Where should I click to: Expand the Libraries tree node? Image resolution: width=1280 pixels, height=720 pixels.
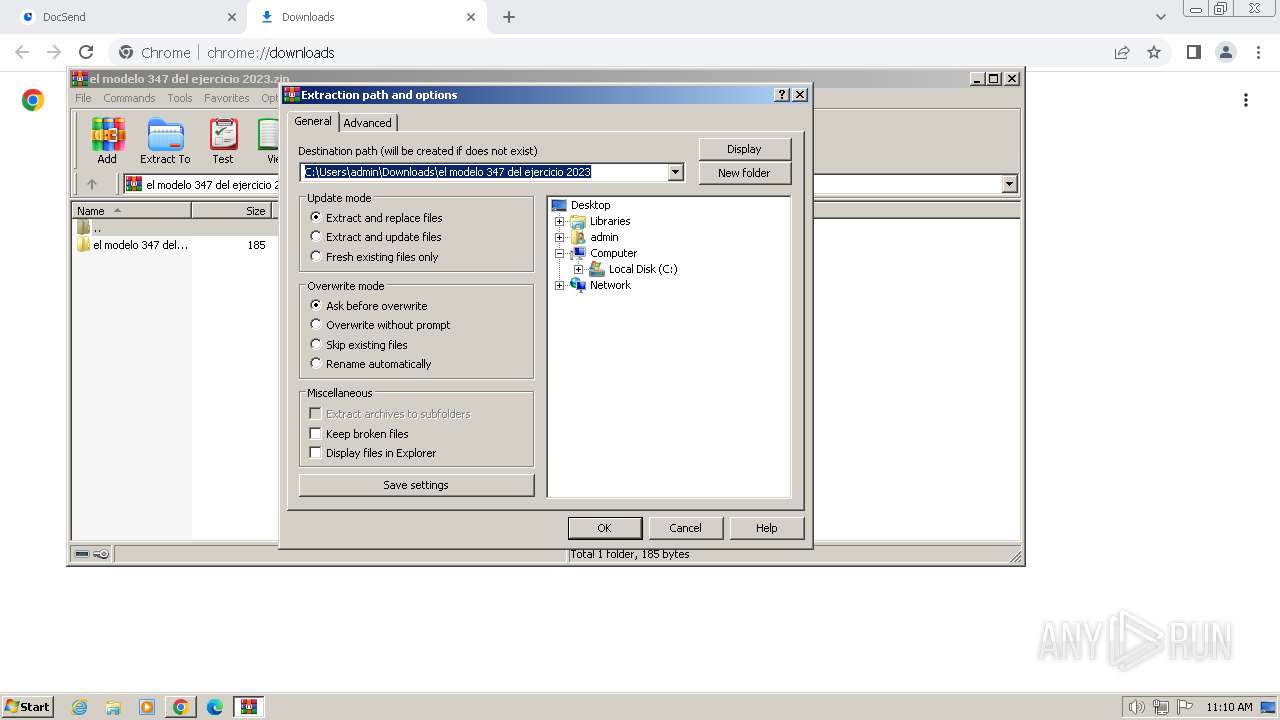pos(560,221)
